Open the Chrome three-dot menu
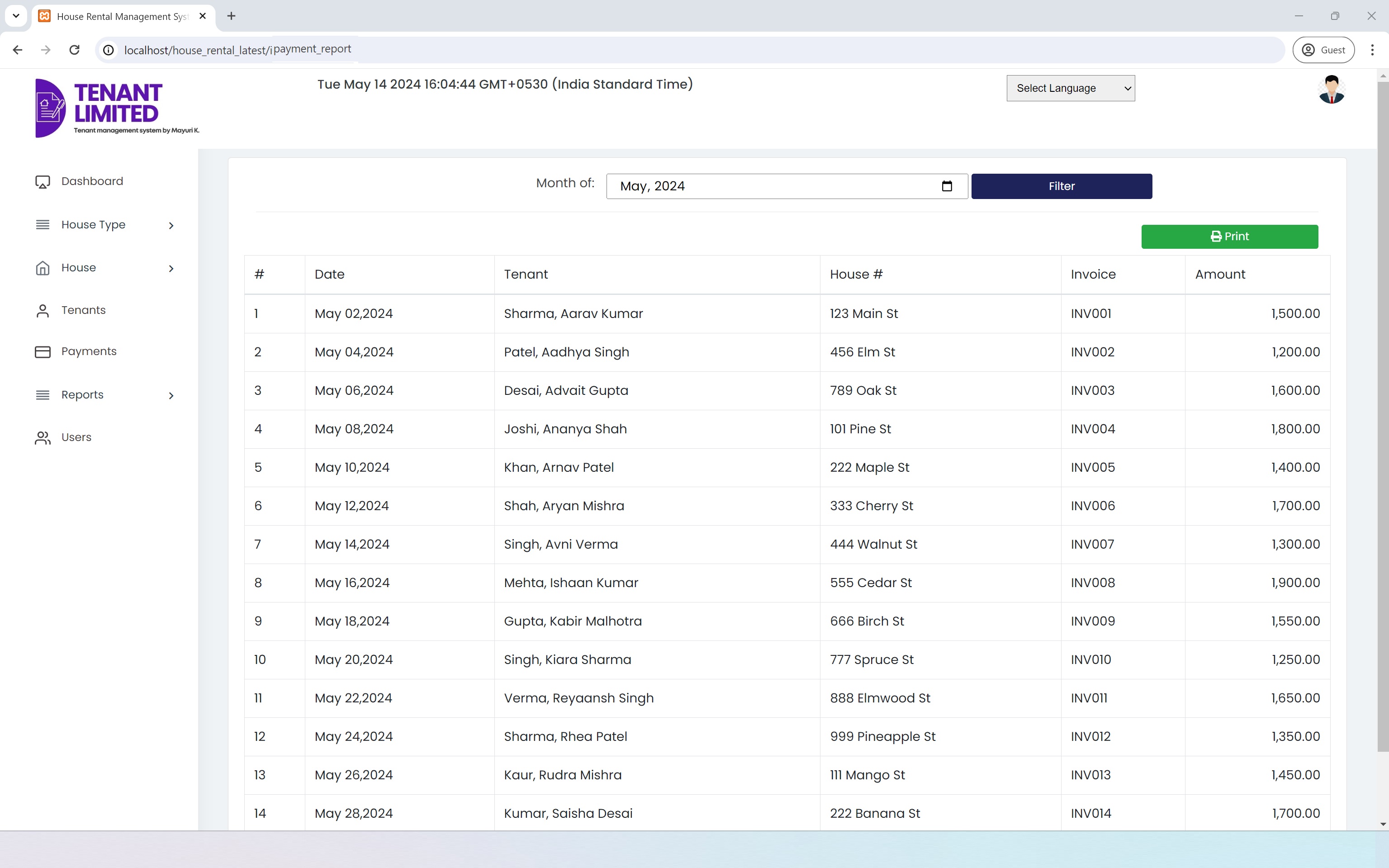Viewport: 1389px width, 868px height. 1372,50
